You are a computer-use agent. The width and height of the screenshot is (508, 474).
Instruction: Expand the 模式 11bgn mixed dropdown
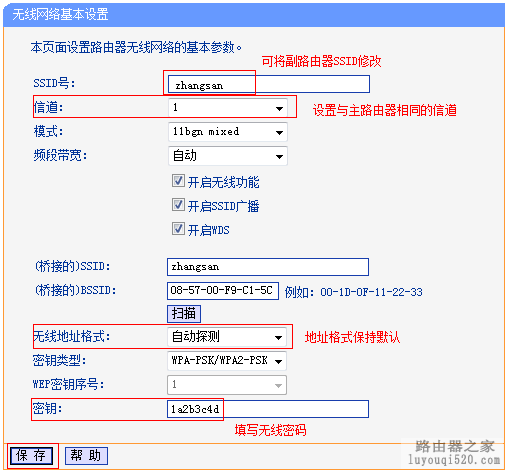point(228,132)
